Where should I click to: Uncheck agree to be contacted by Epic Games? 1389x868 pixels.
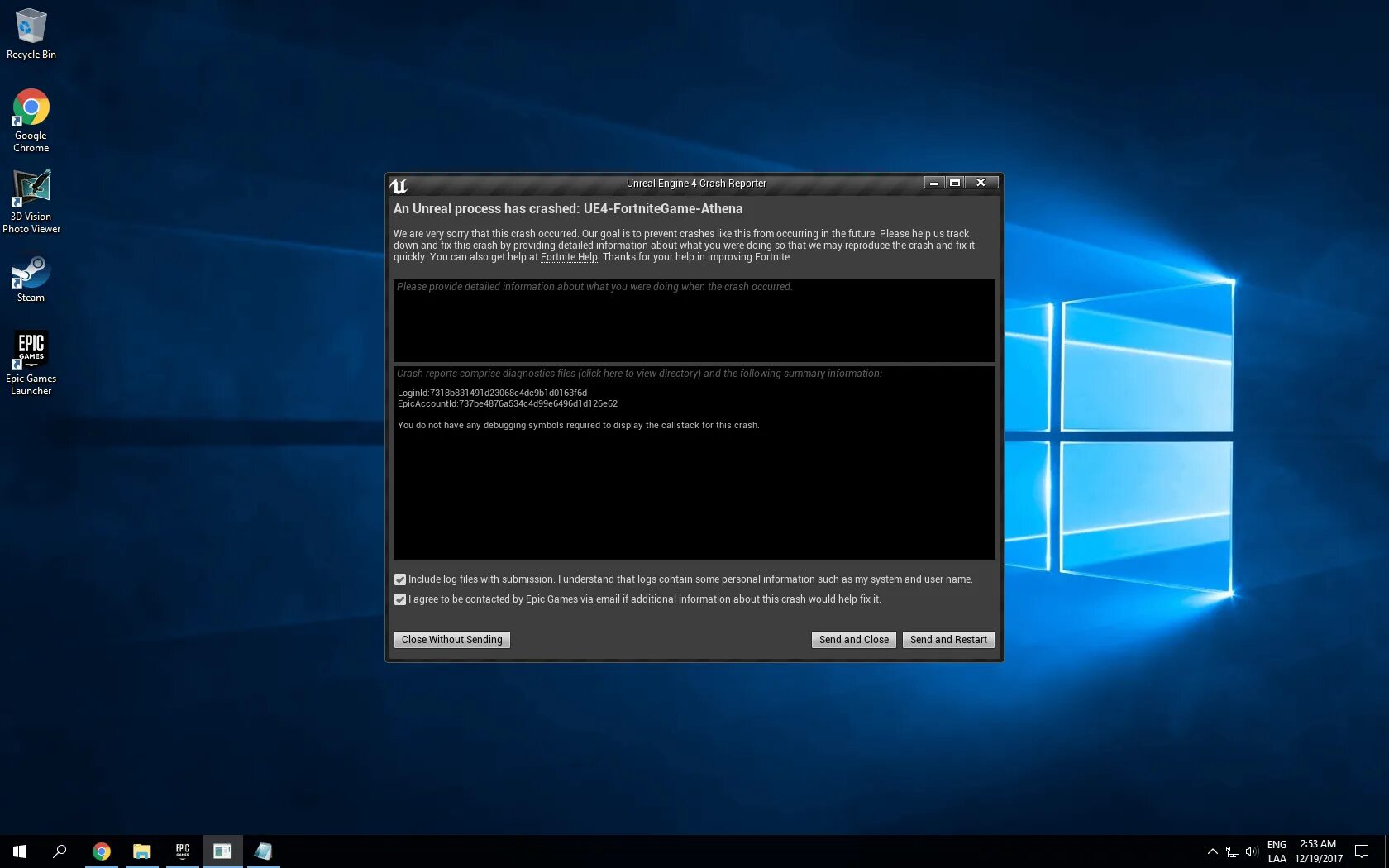point(400,599)
